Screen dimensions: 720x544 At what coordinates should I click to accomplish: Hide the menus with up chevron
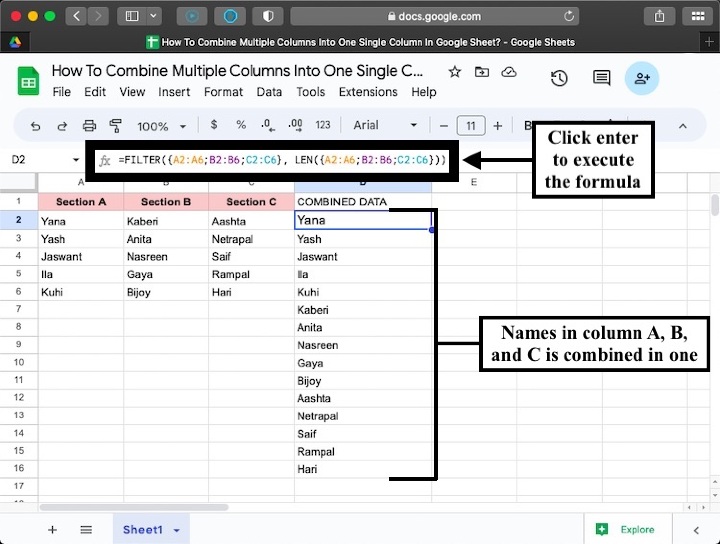pyautogui.click(x=683, y=126)
